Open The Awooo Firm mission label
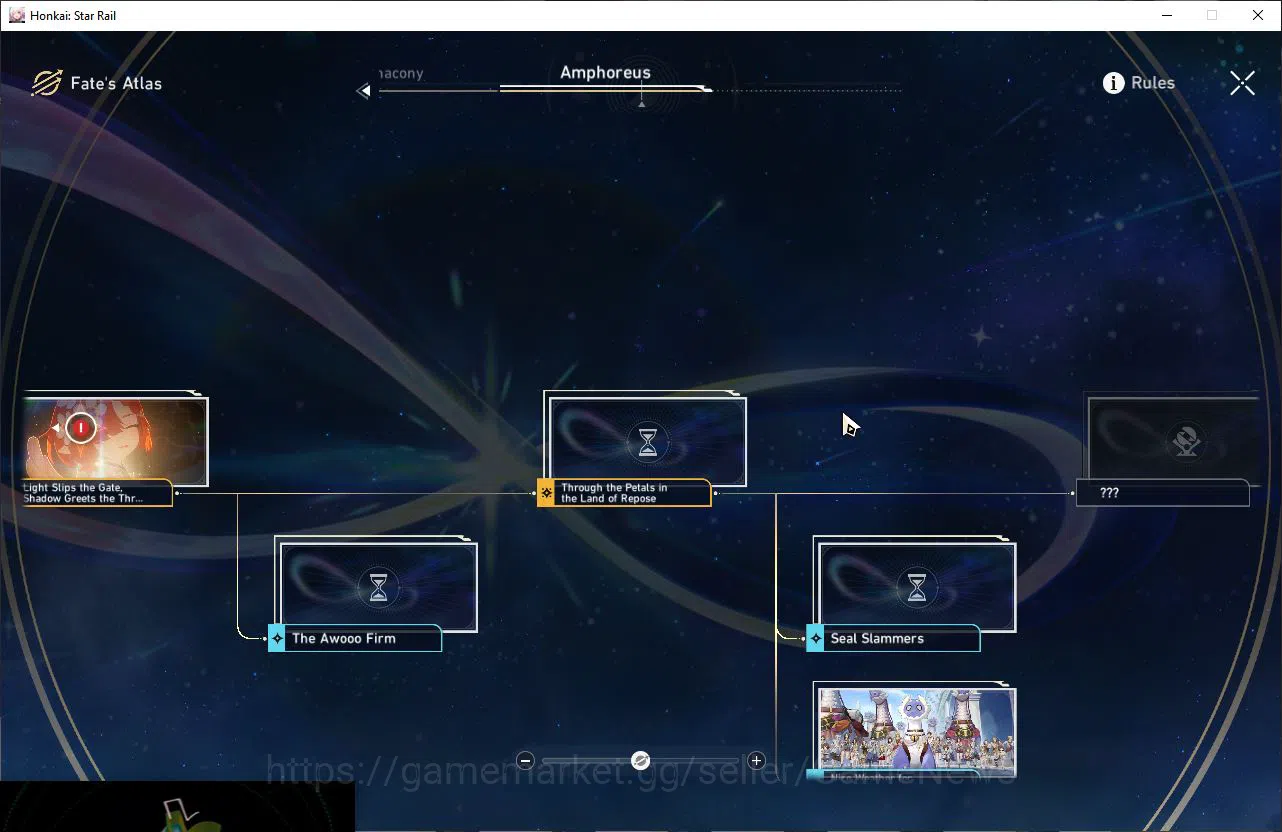Screen dimensions: 1282x832 pyautogui.click(x=364, y=638)
